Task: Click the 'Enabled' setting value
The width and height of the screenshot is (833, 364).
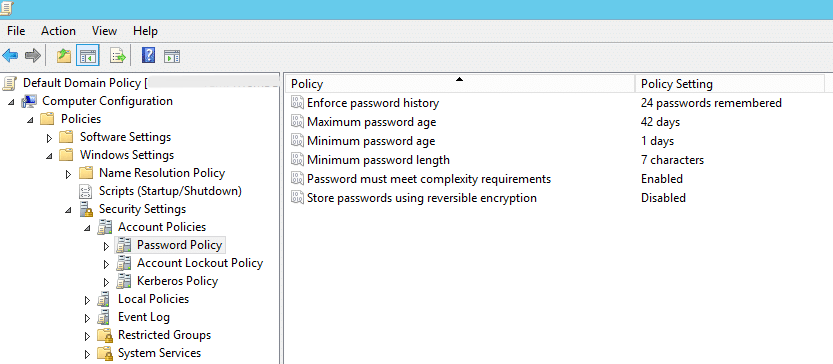Action: click(x=661, y=179)
